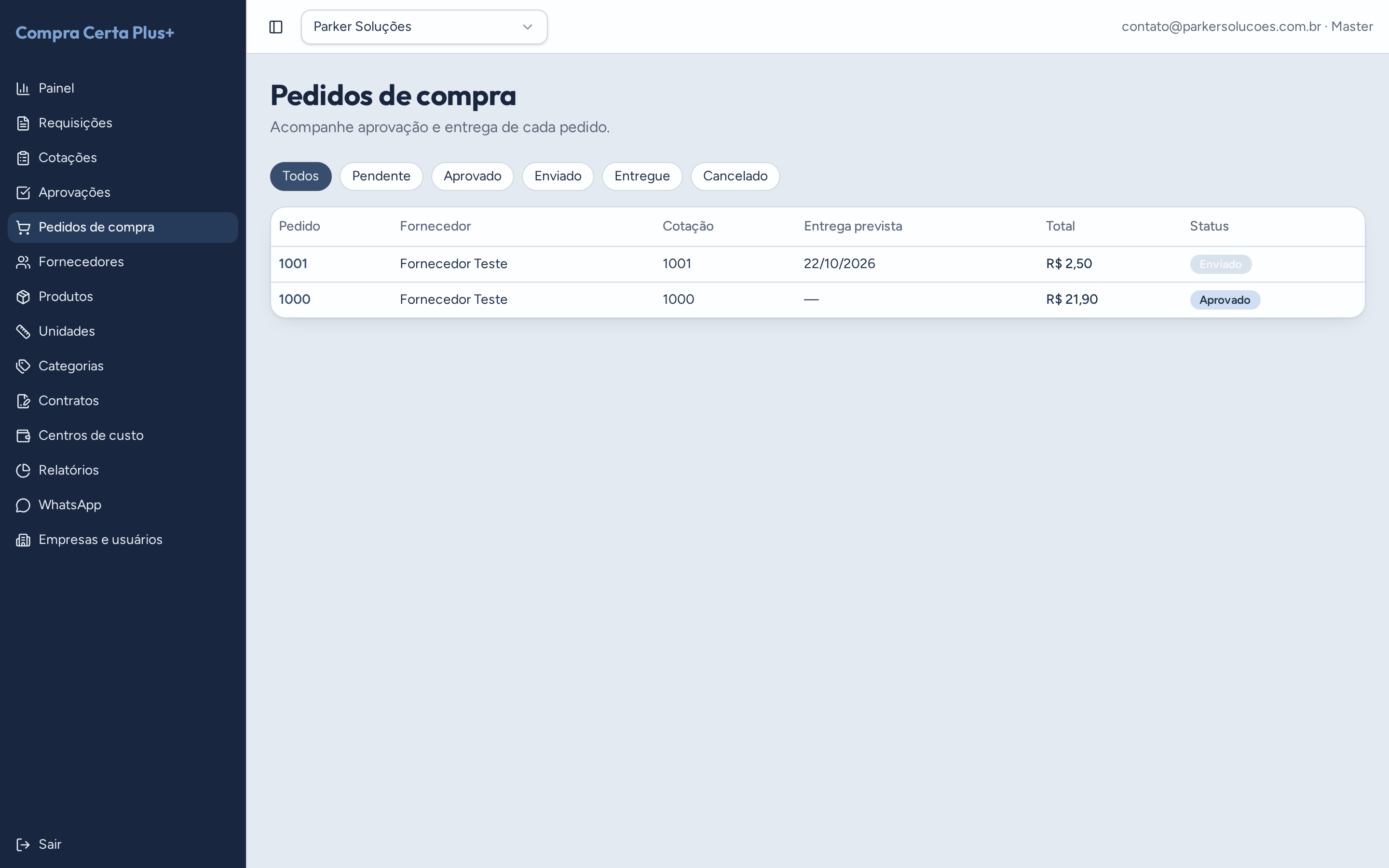Filter orders by Cancelado
Image resolution: width=1389 pixels, height=868 pixels.
(735, 176)
